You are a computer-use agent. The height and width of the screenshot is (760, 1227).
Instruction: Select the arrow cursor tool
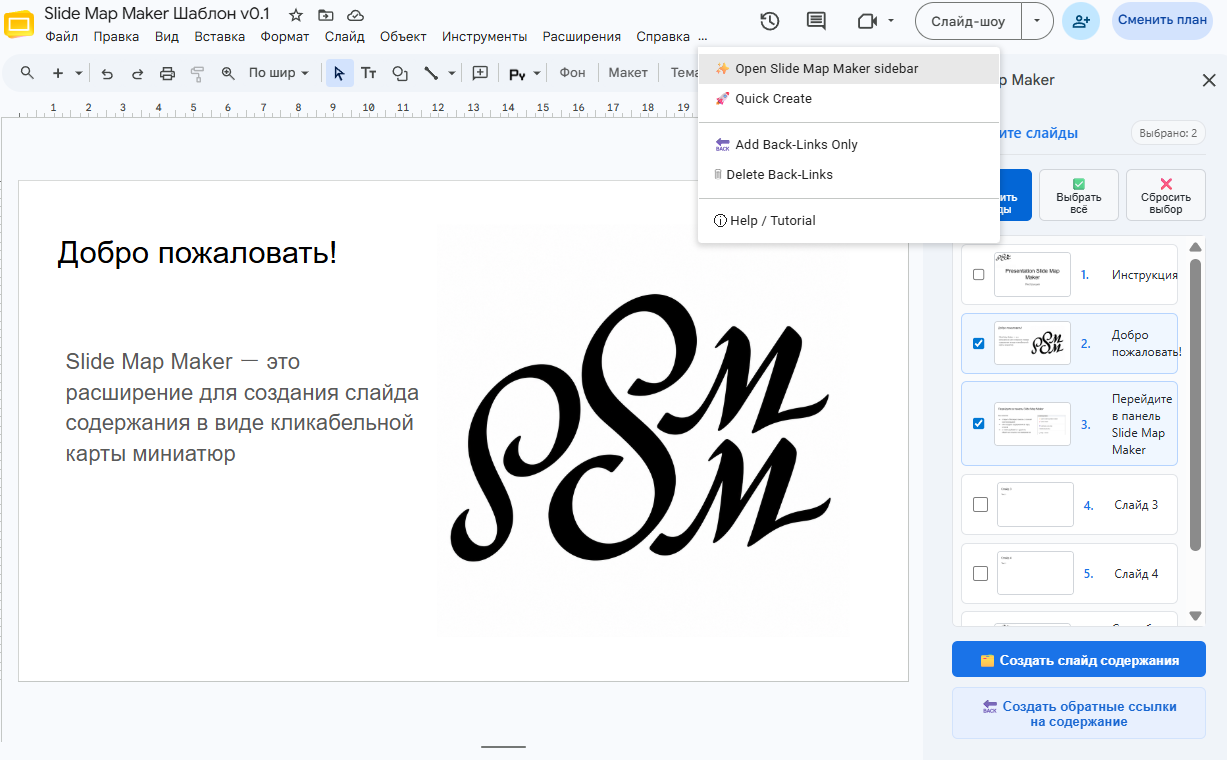point(339,73)
